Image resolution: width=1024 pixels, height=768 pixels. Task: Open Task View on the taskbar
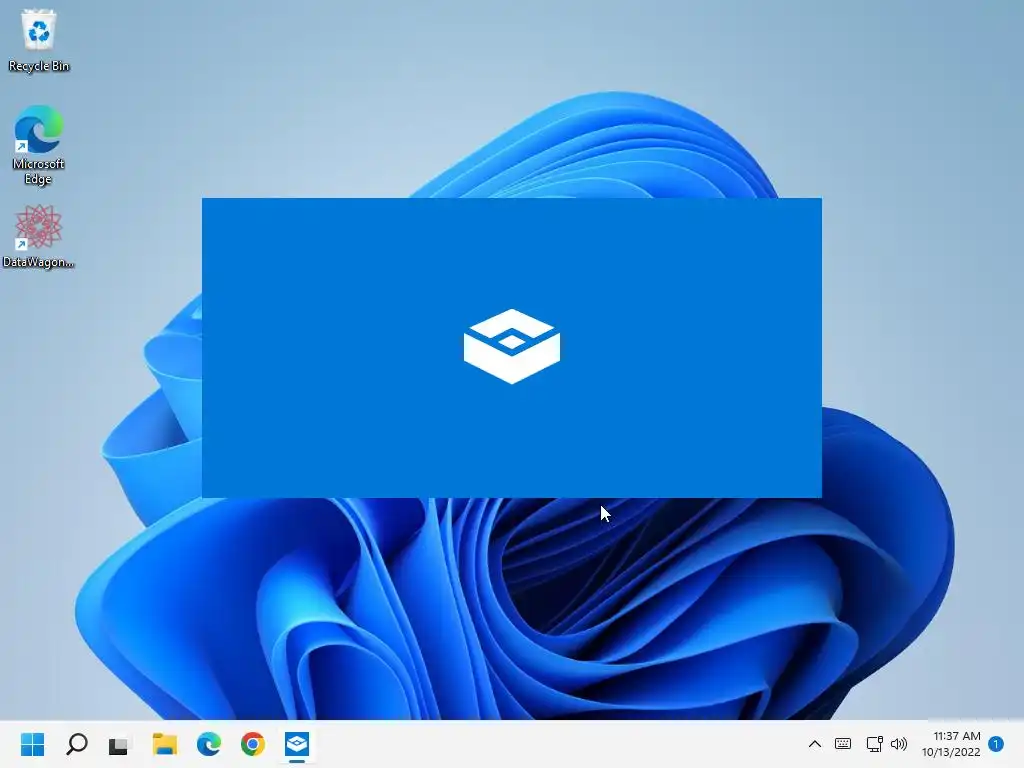[119, 744]
